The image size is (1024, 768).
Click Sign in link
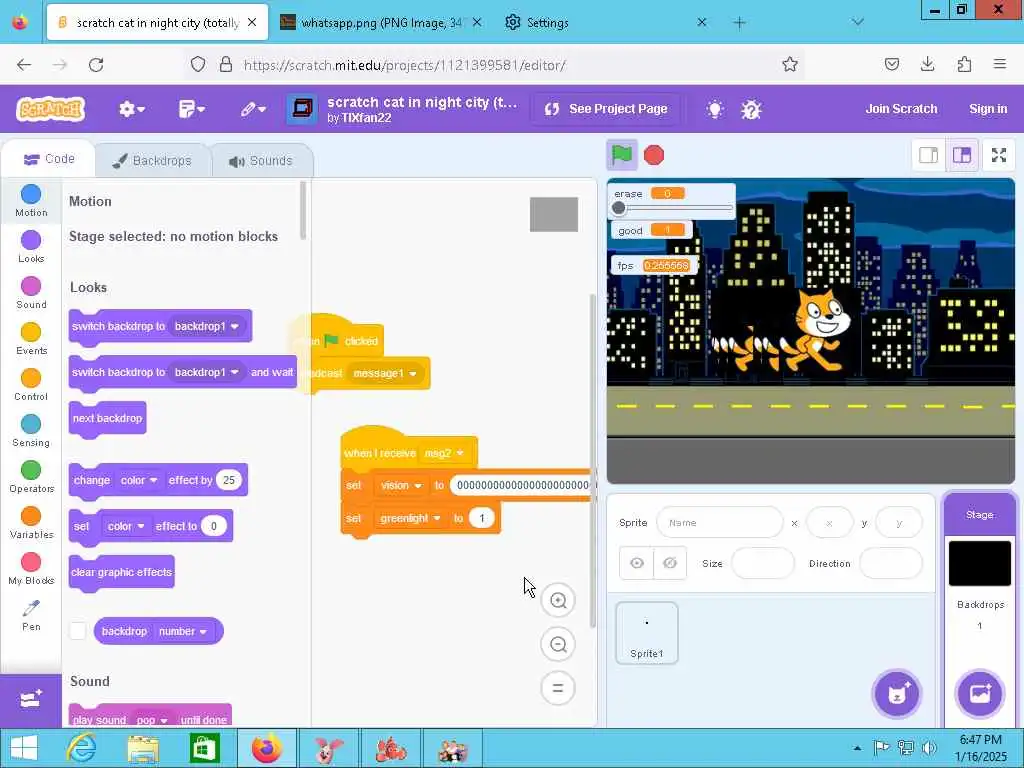tap(988, 109)
